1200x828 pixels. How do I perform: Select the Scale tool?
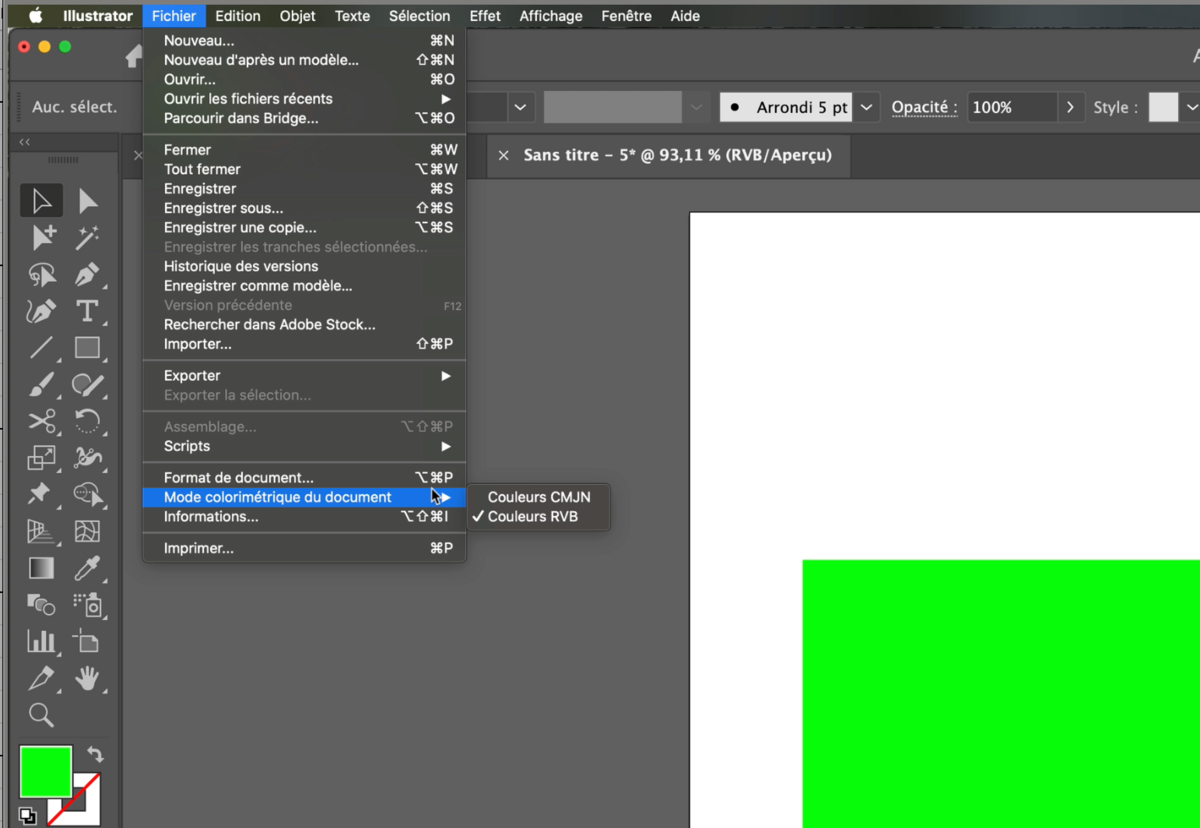(x=41, y=458)
